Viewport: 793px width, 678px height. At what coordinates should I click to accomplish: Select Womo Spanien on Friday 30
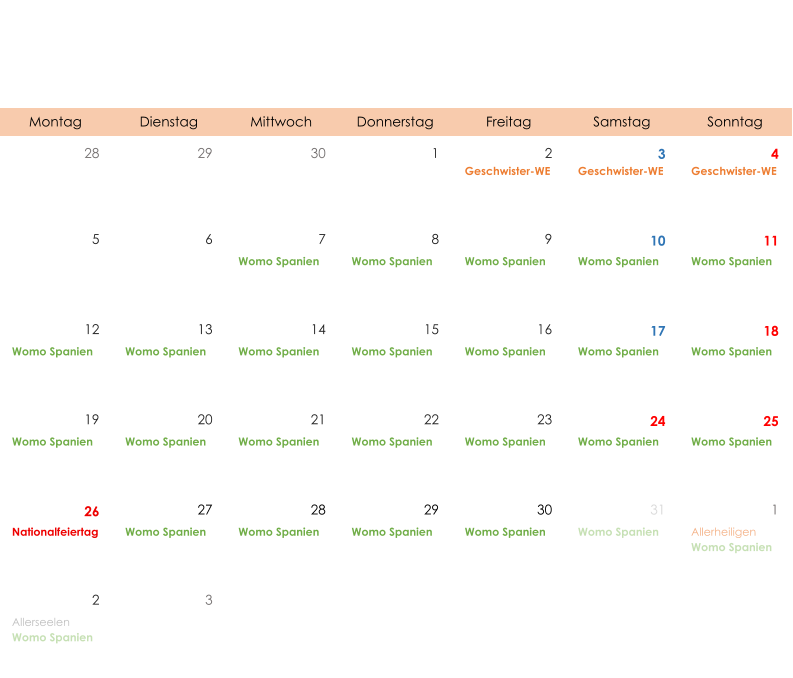click(x=505, y=532)
